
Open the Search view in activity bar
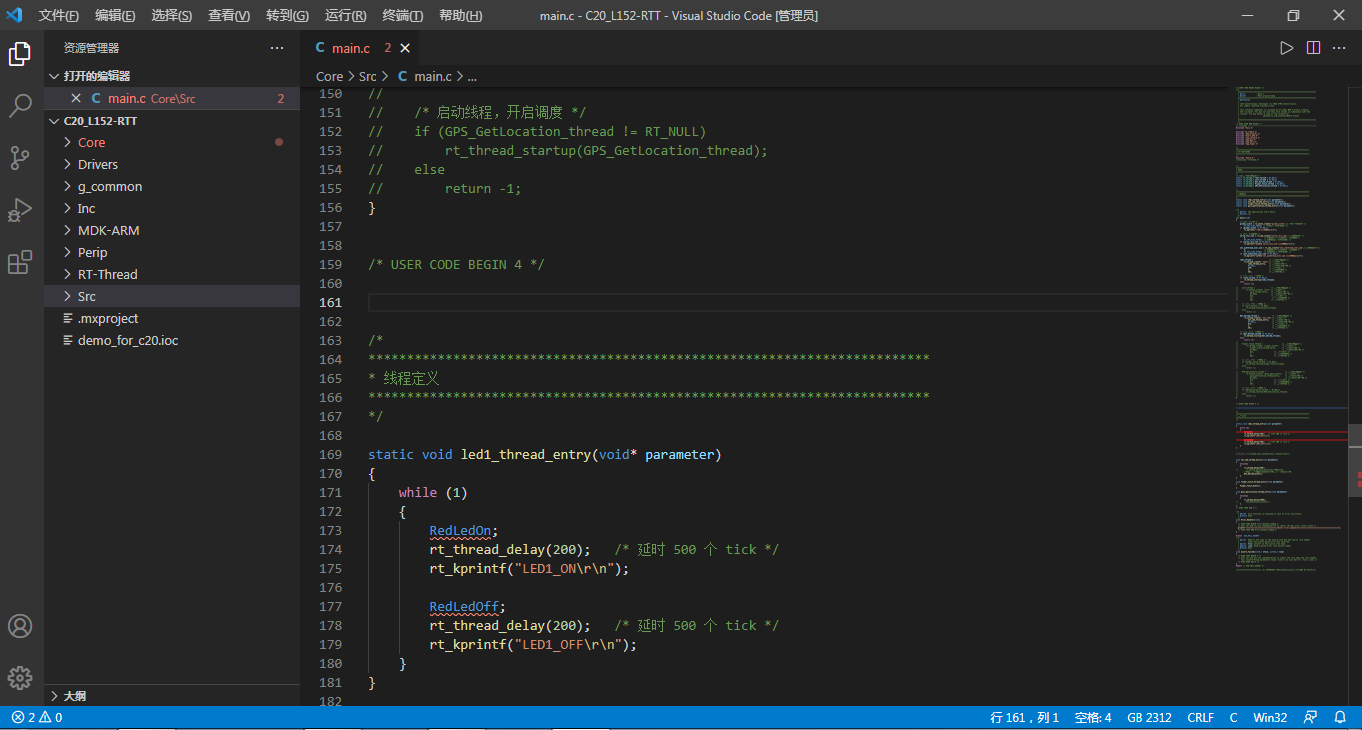[20, 106]
